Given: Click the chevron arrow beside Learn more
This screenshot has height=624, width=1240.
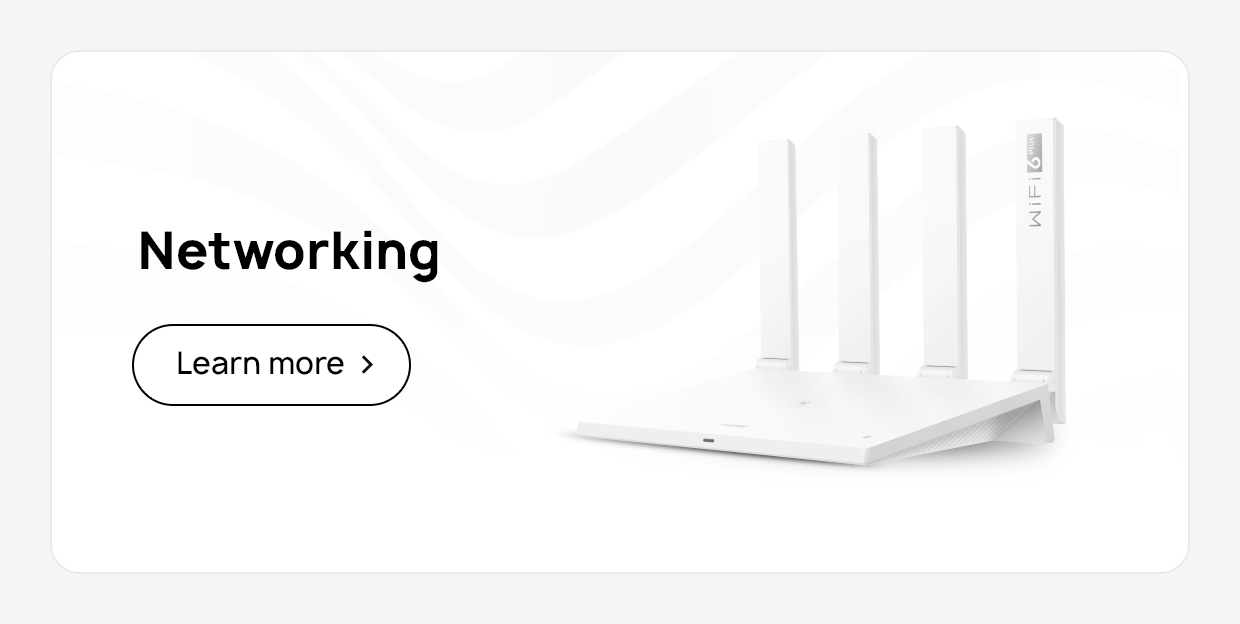Looking at the screenshot, I should pos(367,364).
